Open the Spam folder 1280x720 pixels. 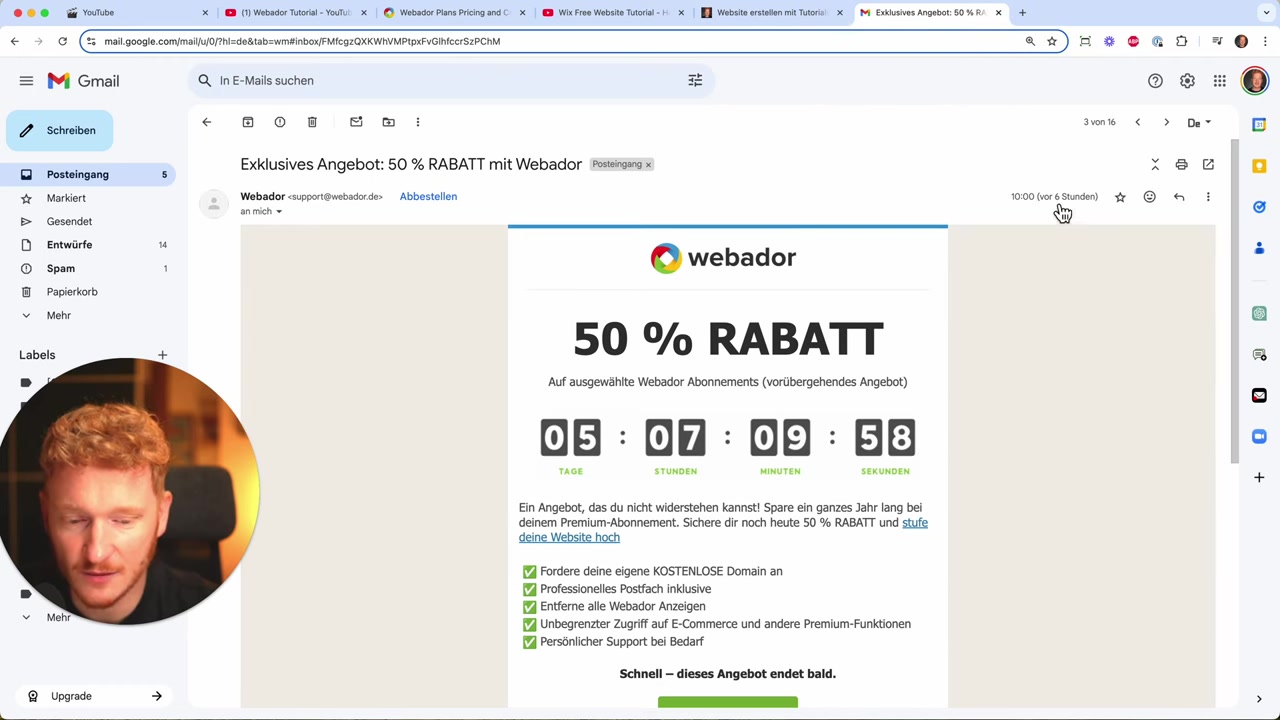click(x=90, y=268)
